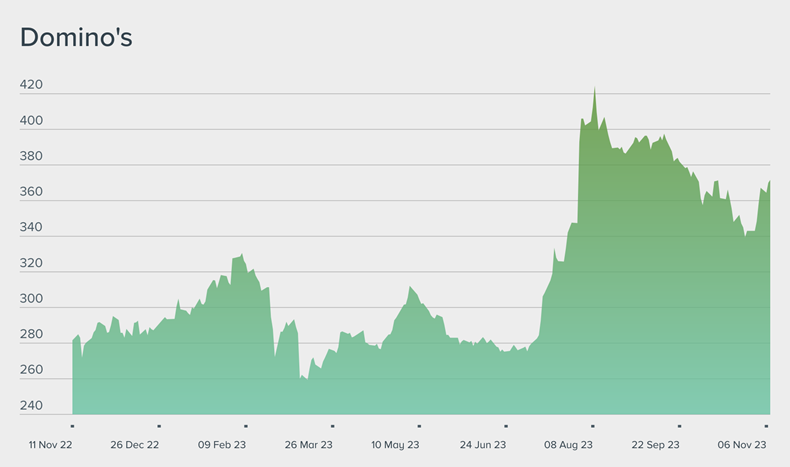Select the 320 price axis label
This screenshot has width=790, height=467.
pos(31,264)
